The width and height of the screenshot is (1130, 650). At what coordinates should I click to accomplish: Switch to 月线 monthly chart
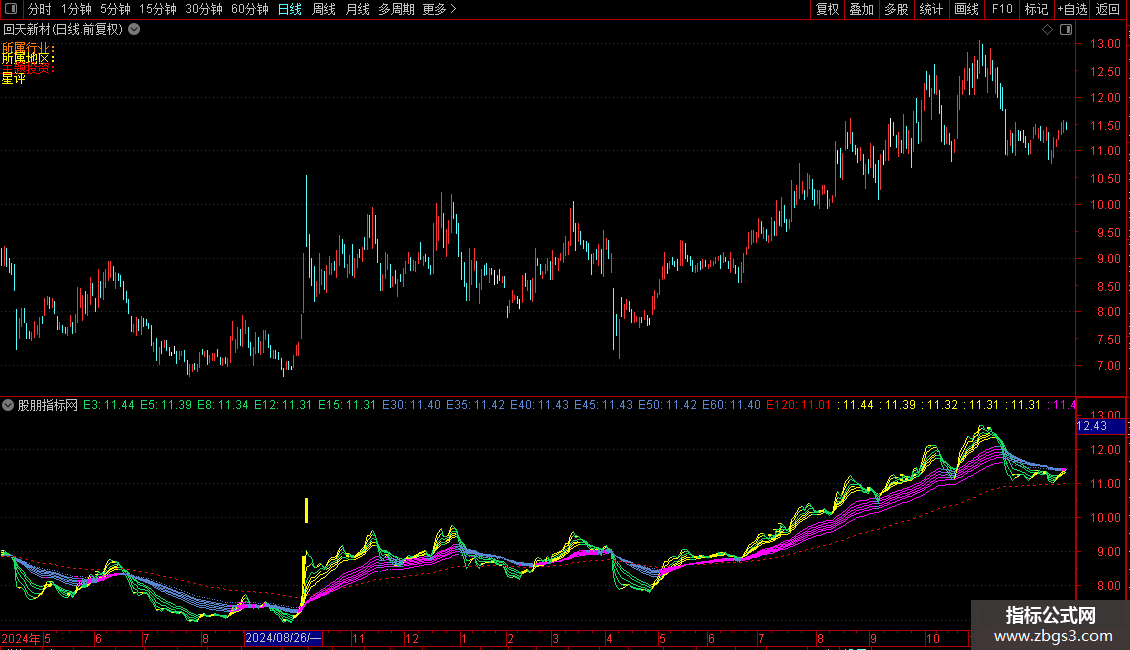[x=357, y=9]
